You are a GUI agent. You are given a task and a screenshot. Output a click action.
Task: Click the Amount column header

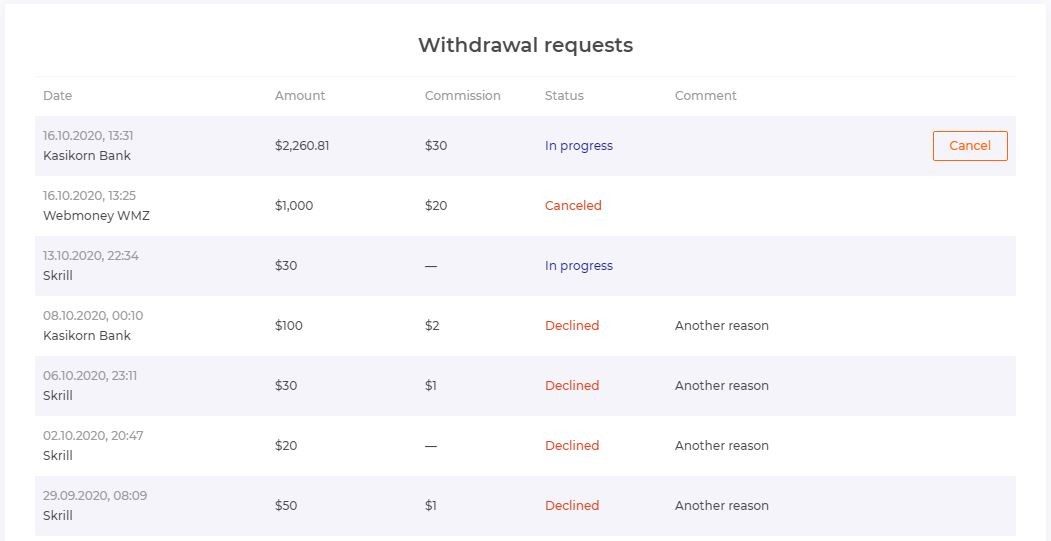click(x=300, y=96)
